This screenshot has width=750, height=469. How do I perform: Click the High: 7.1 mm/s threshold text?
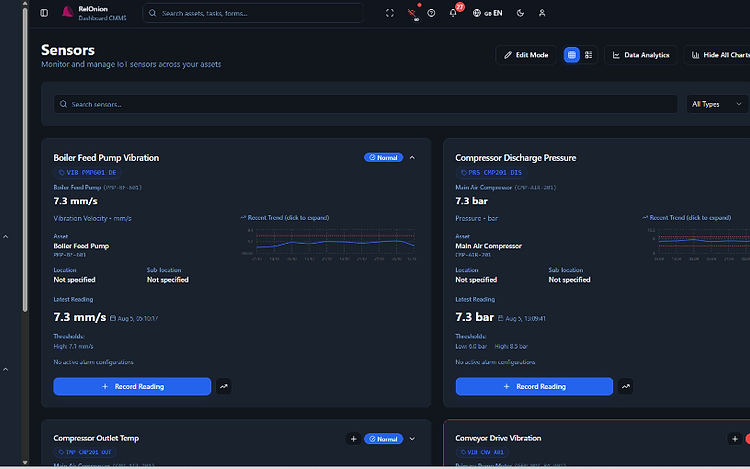73,347
